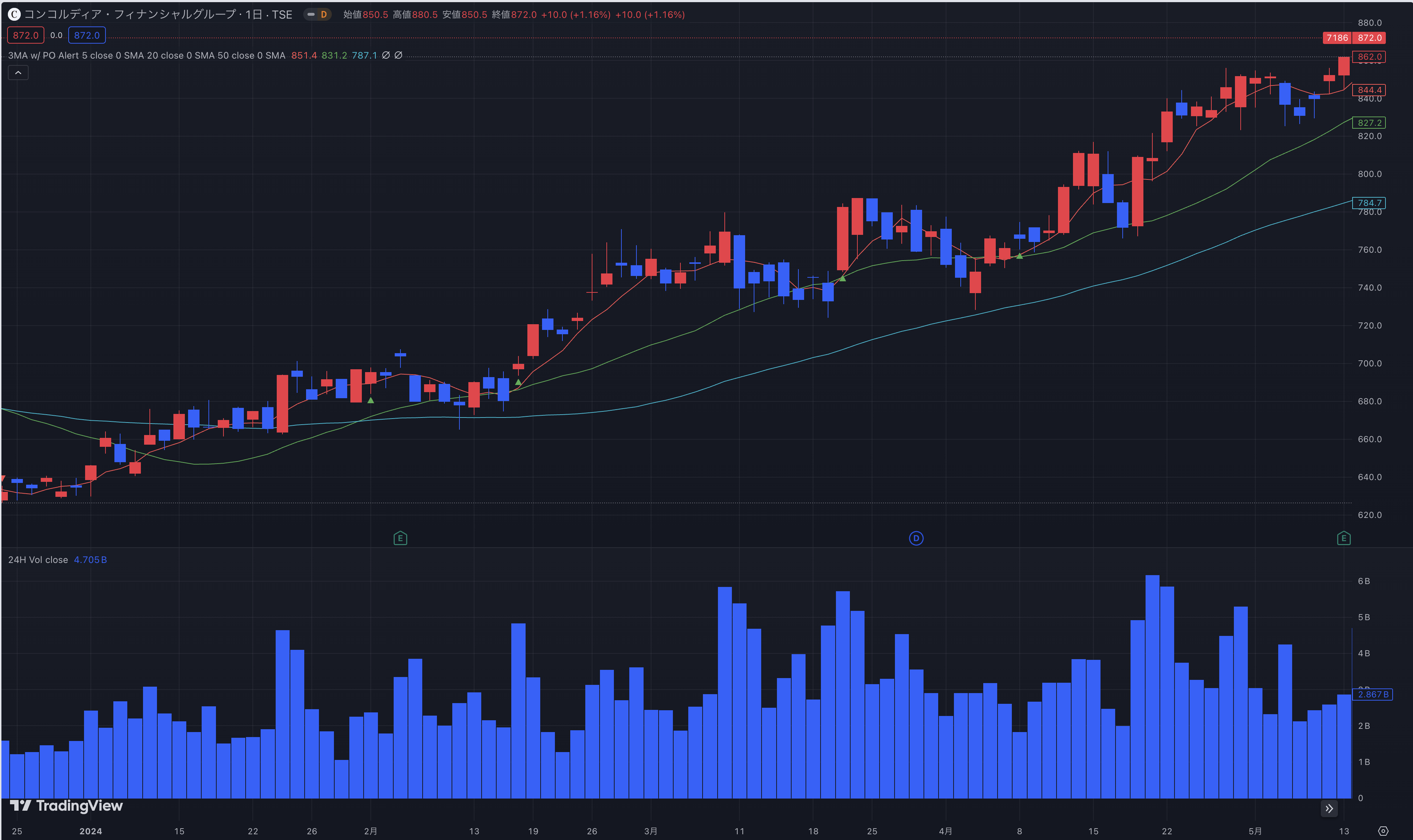The image size is (1413, 840).
Task: Click the Concordia symbol logo circle
Action: point(14,15)
